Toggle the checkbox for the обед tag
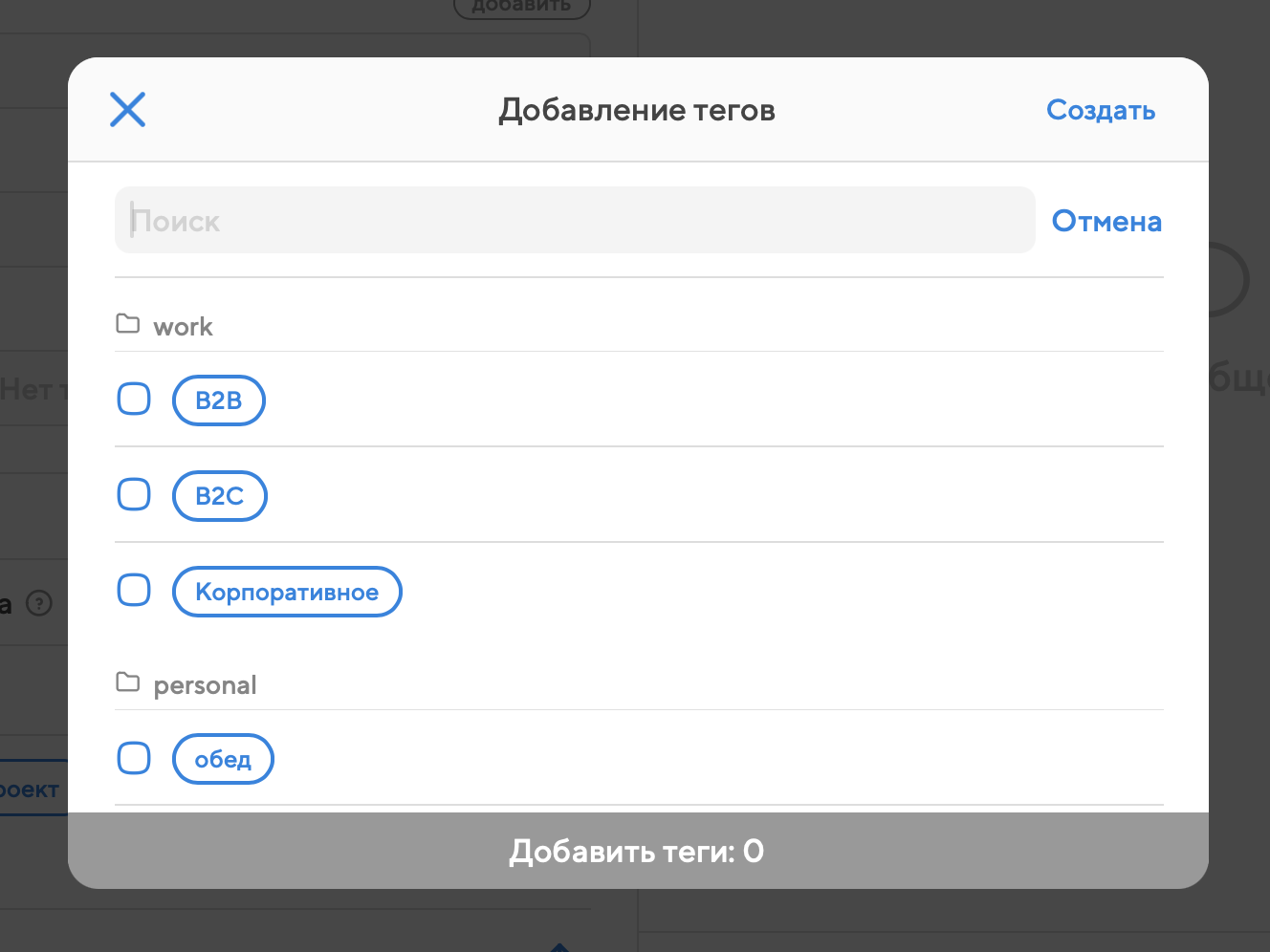The image size is (1270, 952). click(x=134, y=759)
